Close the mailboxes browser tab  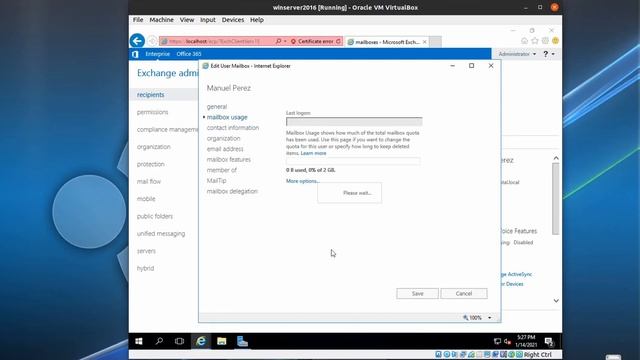(424, 42)
